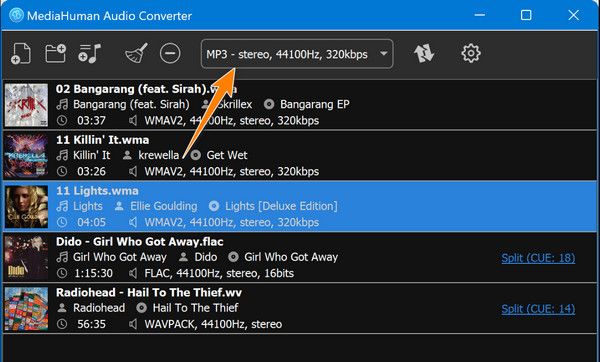The height and width of the screenshot is (362, 600).
Task: Remove selected track with the minus icon
Action: pyautogui.click(x=170, y=53)
